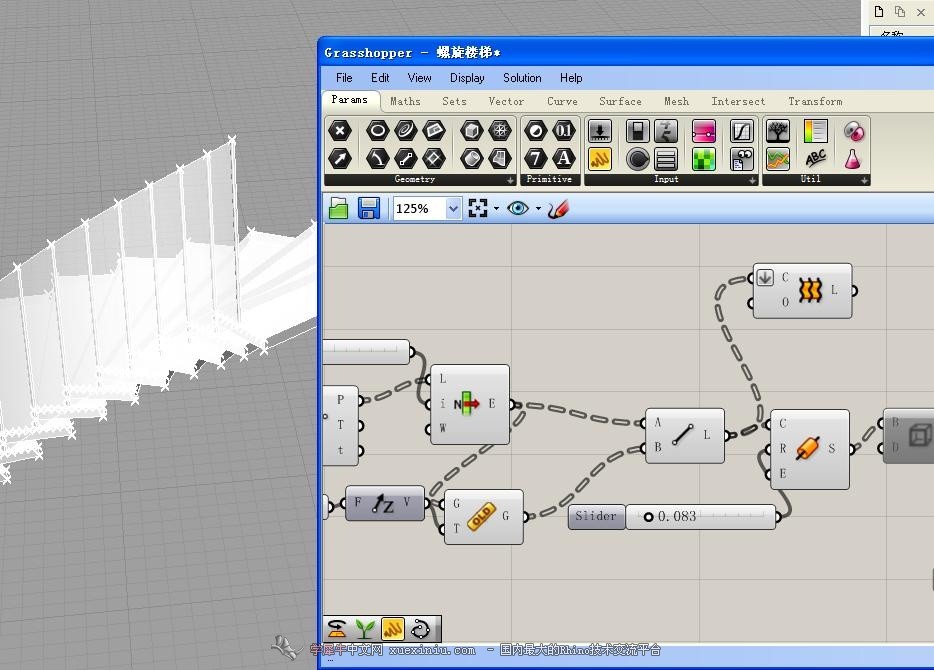Select the Brep cube parameter icon

click(x=472, y=130)
